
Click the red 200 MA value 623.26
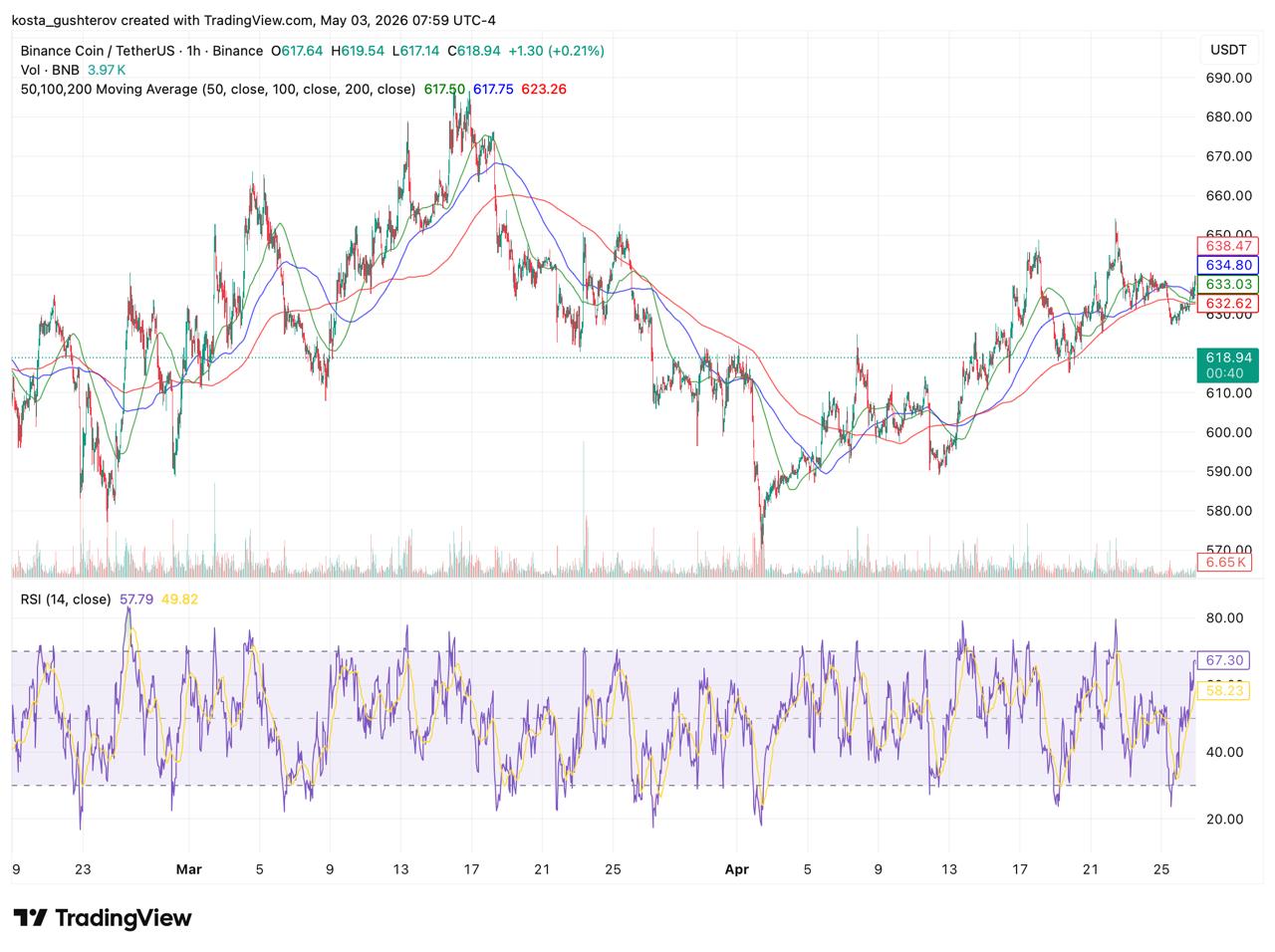pyautogui.click(x=543, y=89)
